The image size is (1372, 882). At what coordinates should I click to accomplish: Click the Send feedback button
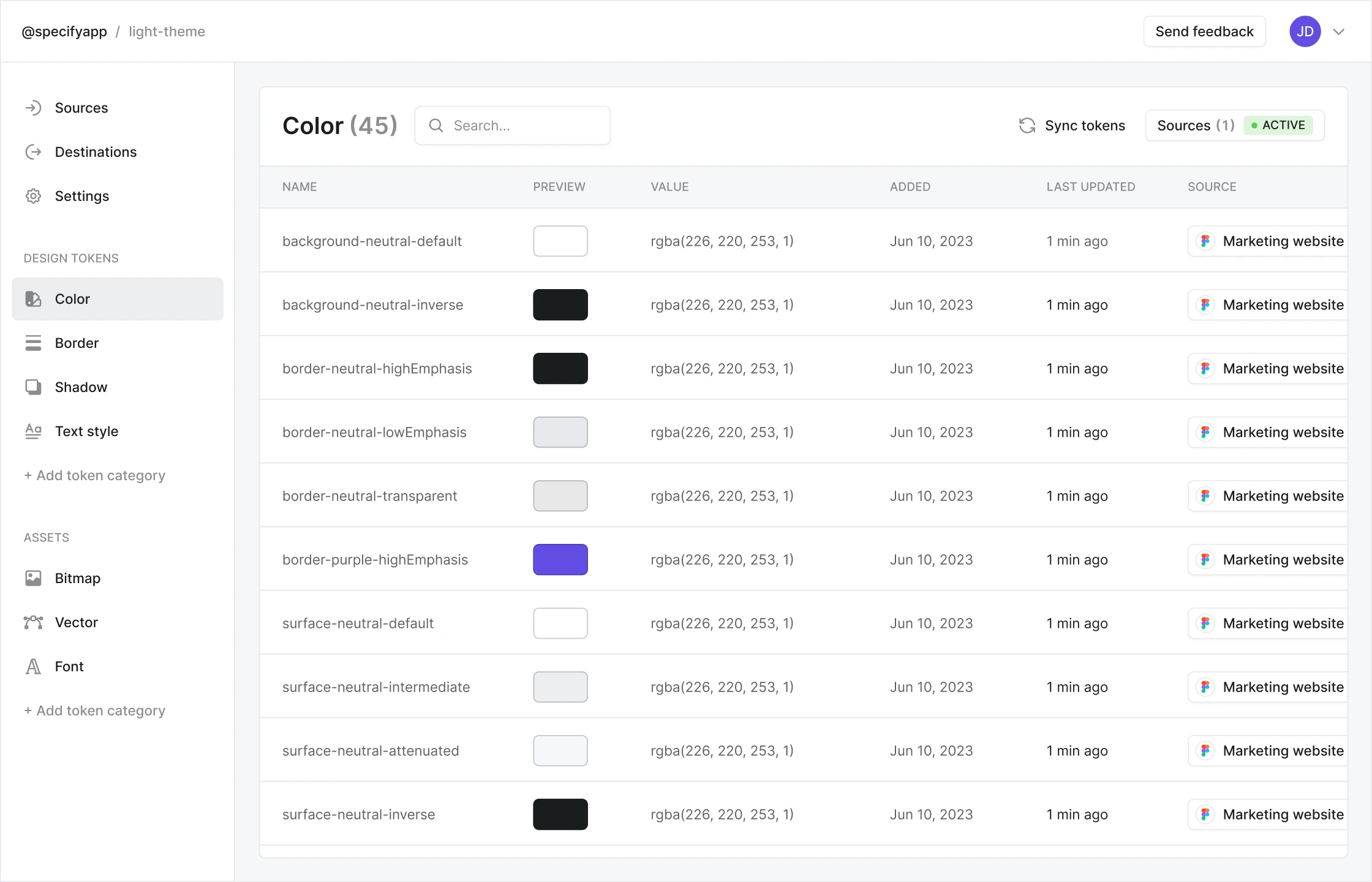(x=1204, y=32)
